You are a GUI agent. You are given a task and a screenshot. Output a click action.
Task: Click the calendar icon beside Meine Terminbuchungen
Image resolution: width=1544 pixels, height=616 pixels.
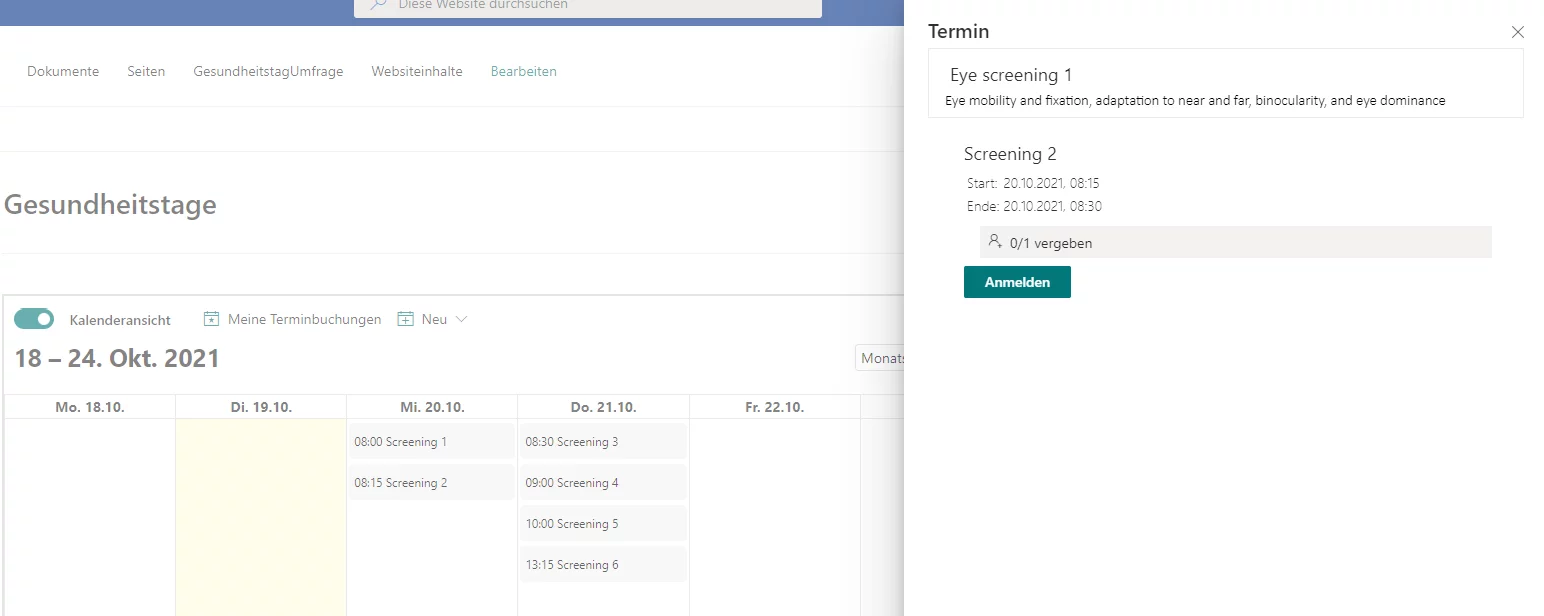click(x=211, y=318)
